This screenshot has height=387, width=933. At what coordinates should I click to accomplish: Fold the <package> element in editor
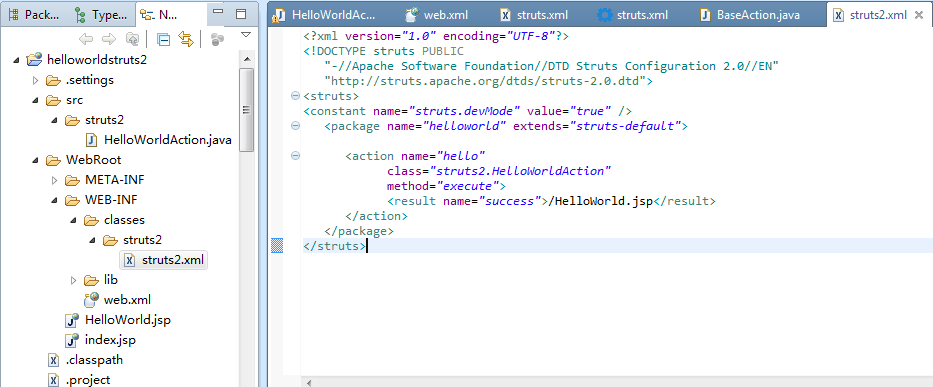(x=294, y=126)
